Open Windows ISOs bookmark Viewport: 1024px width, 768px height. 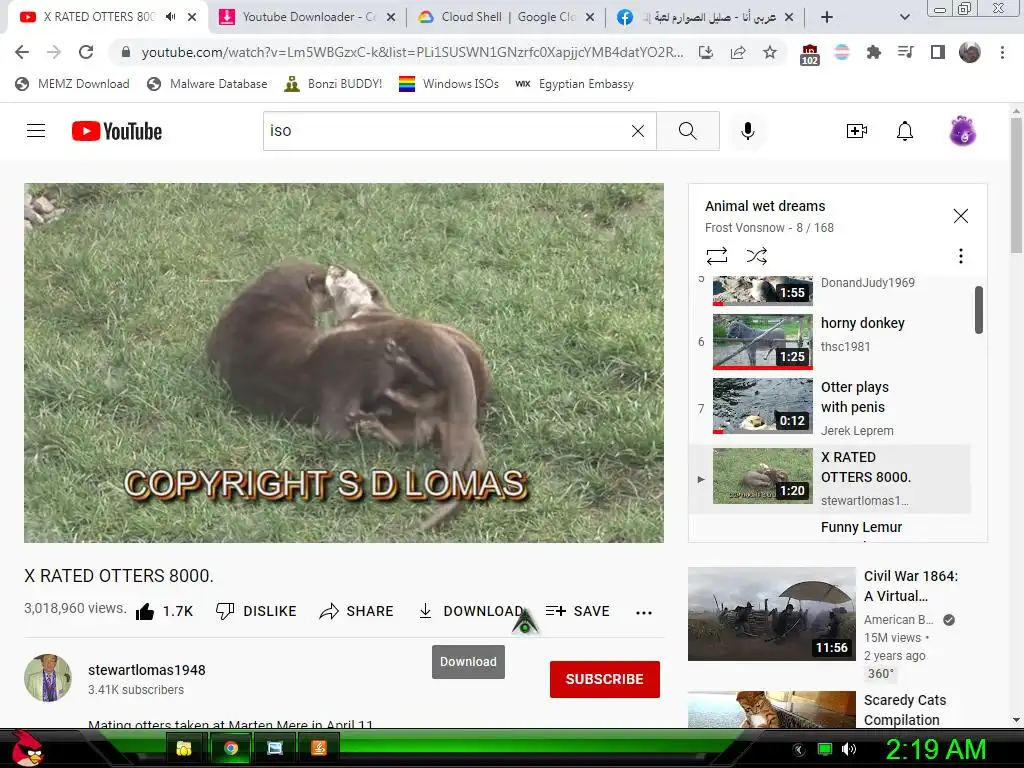click(449, 84)
